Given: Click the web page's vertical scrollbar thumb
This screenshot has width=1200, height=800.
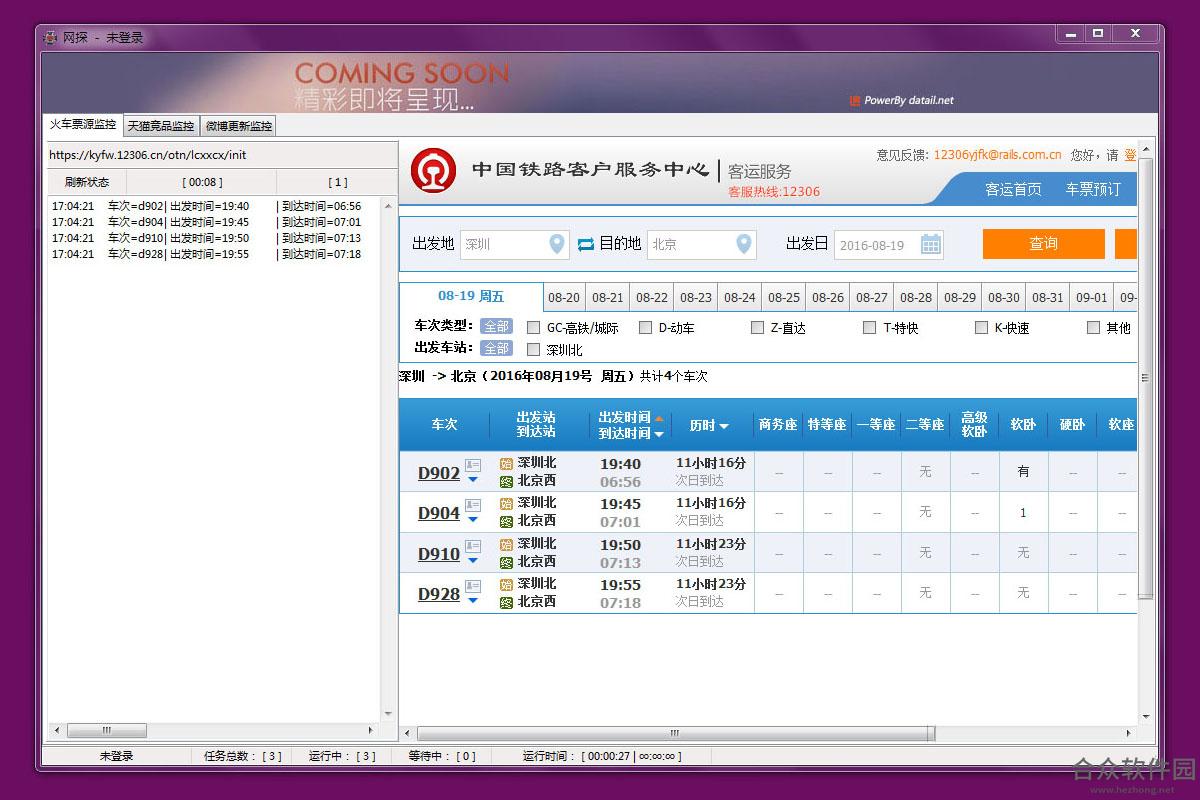Looking at the screenshot, I should click(x=1146, y=378).
